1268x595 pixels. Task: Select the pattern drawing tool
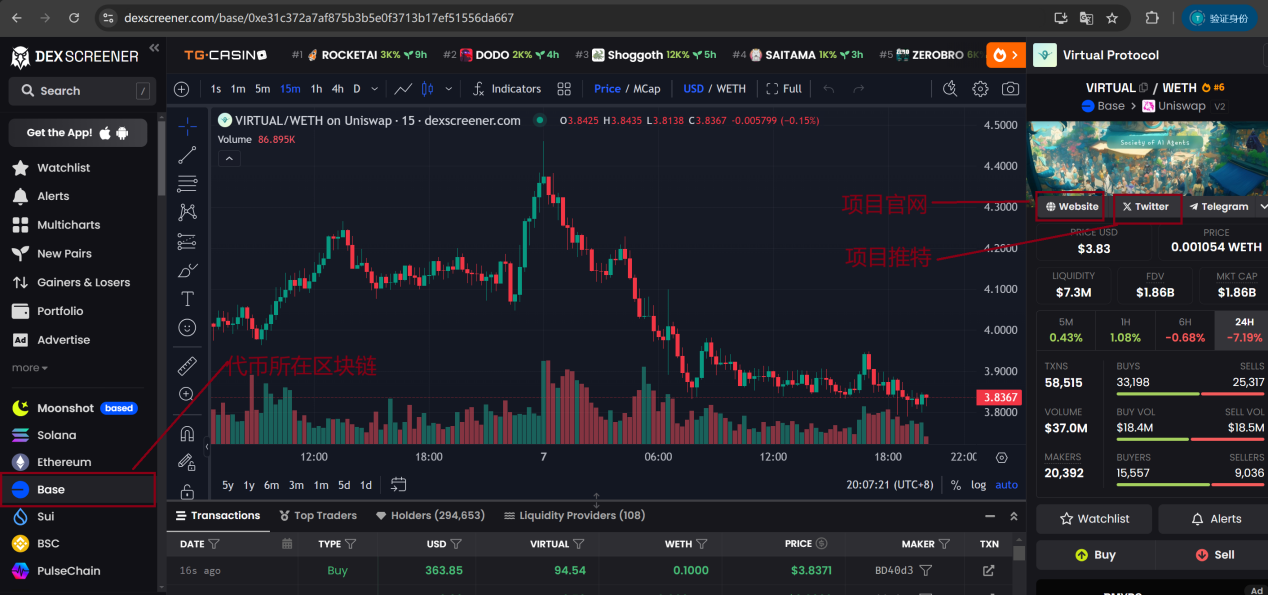click(x=187, y=212)
